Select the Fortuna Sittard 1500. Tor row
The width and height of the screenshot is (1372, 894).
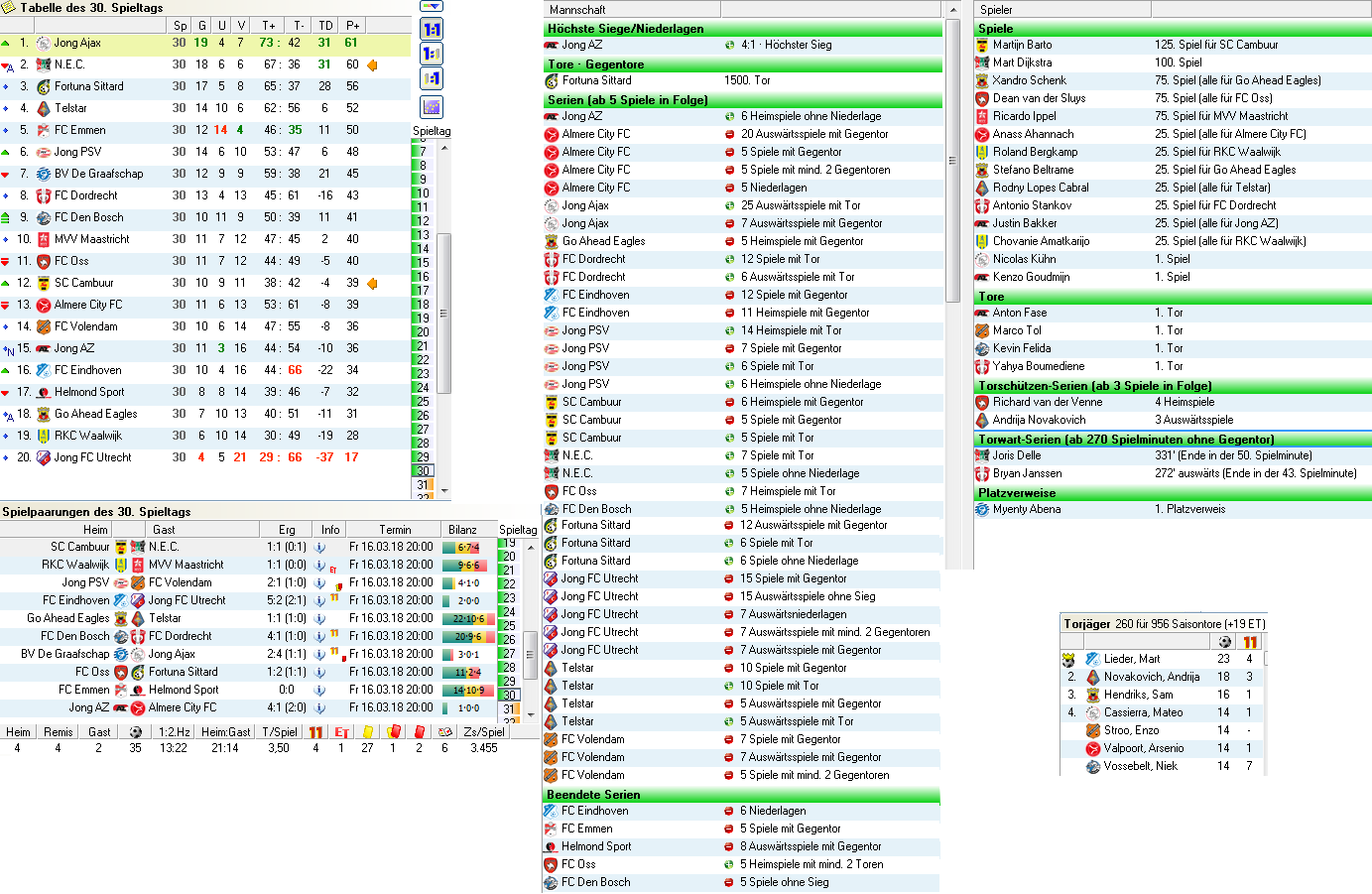click(742, 80)
